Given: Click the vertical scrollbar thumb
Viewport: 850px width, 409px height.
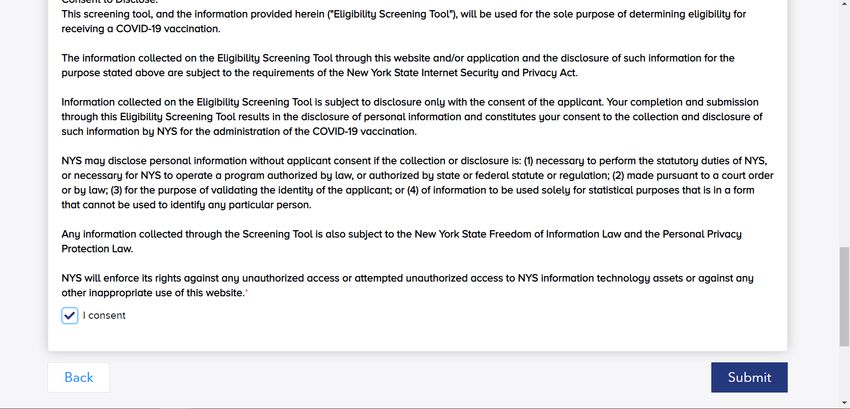Looking at the screenshot, I should click(844, 296).
